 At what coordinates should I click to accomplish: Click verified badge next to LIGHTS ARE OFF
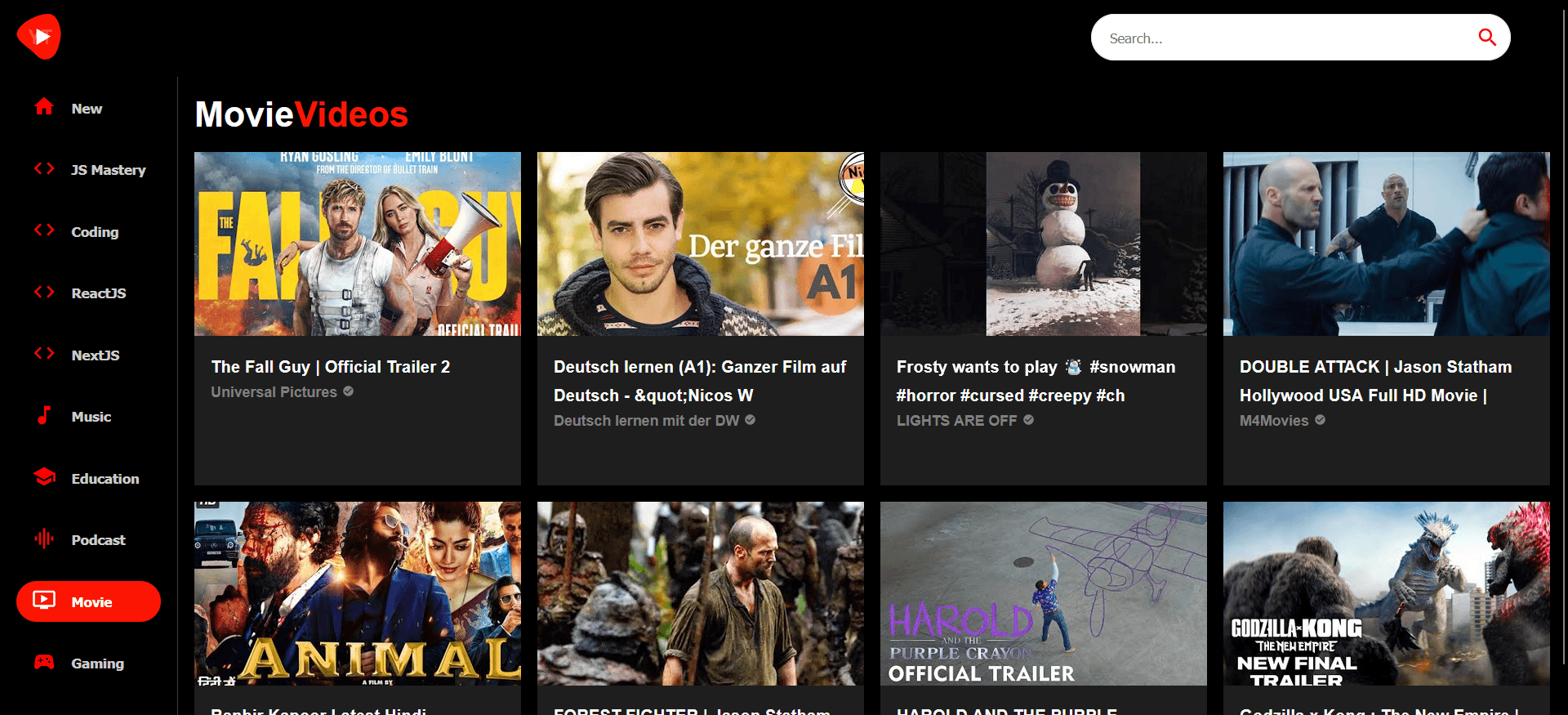tap(1029, 420)
